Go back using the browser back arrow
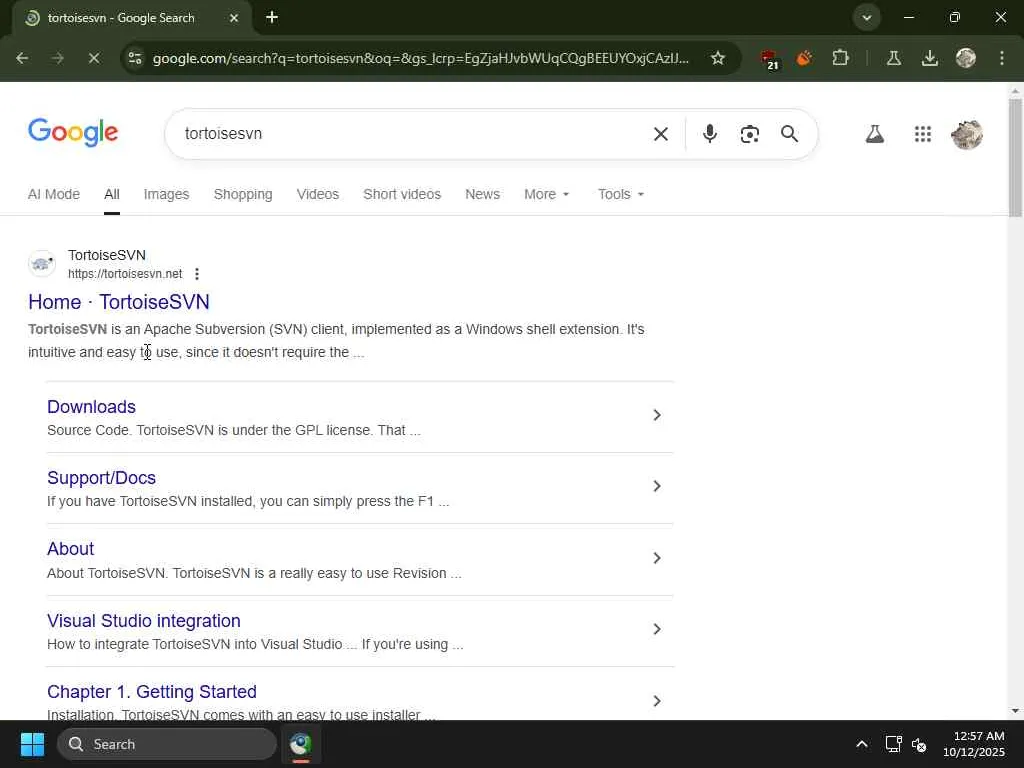Viewport: 1024px width, 768px height. (22, 58)
